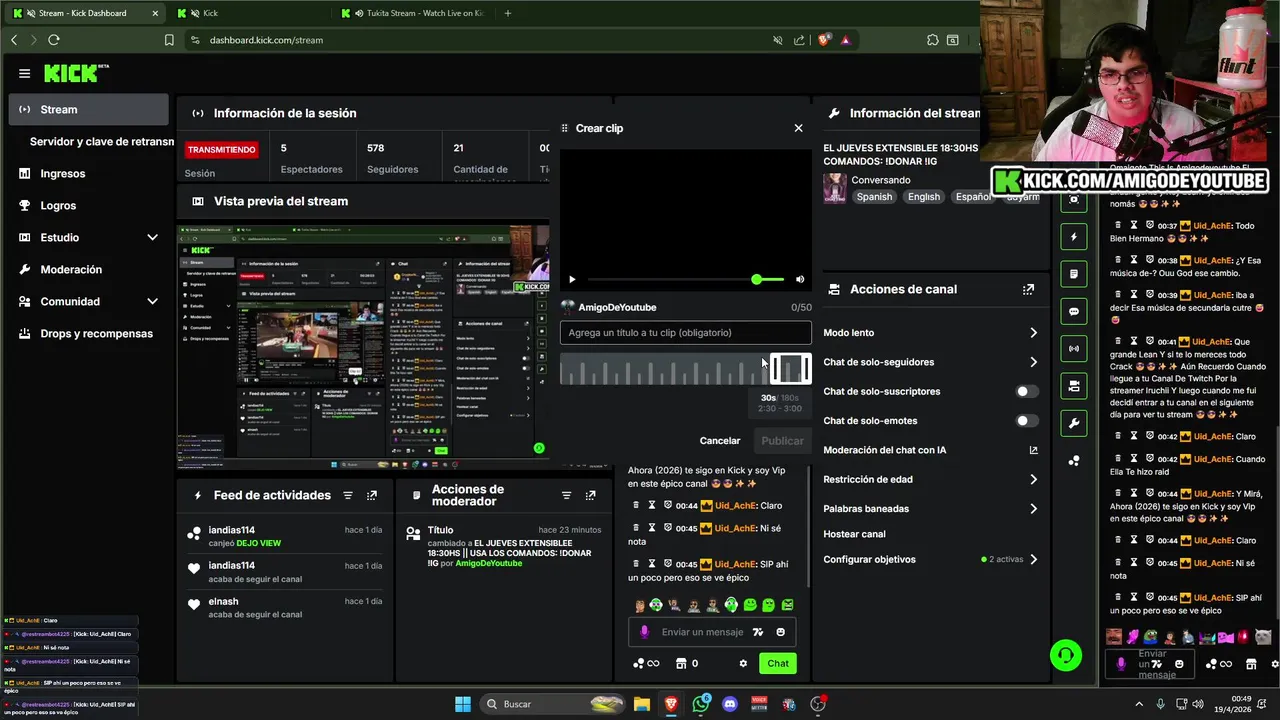Select the clip range handle on timeline

pyautogui.click(x=790, y=369)
